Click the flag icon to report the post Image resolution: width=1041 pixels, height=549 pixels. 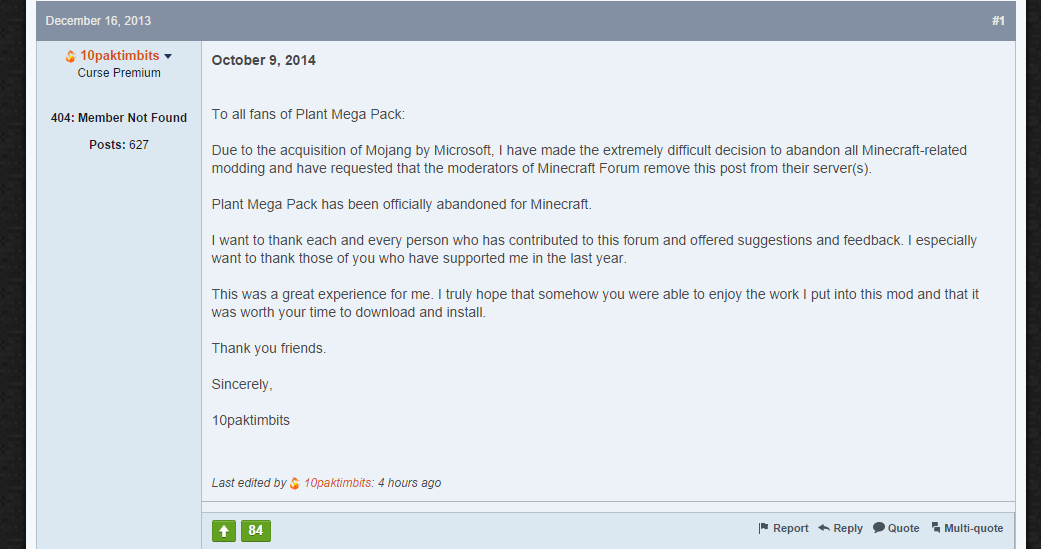click(763, 528)
